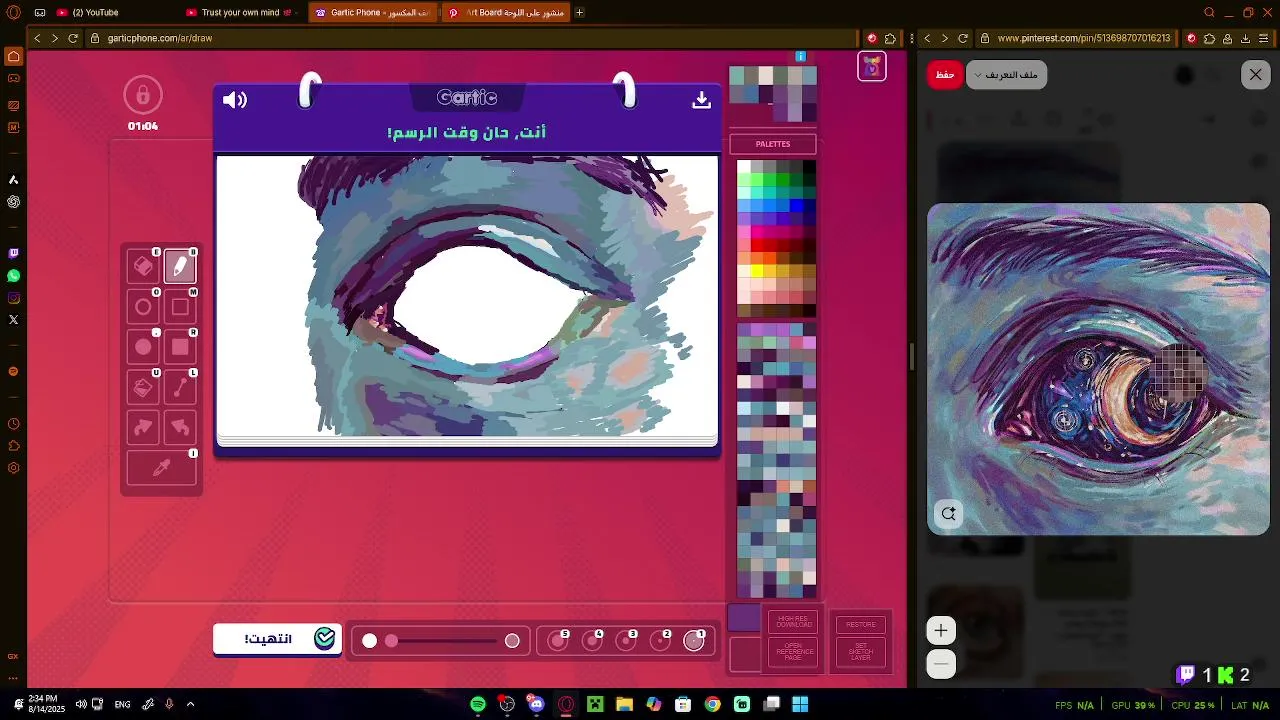Expand the PALETTES panel header

(773, 144)
